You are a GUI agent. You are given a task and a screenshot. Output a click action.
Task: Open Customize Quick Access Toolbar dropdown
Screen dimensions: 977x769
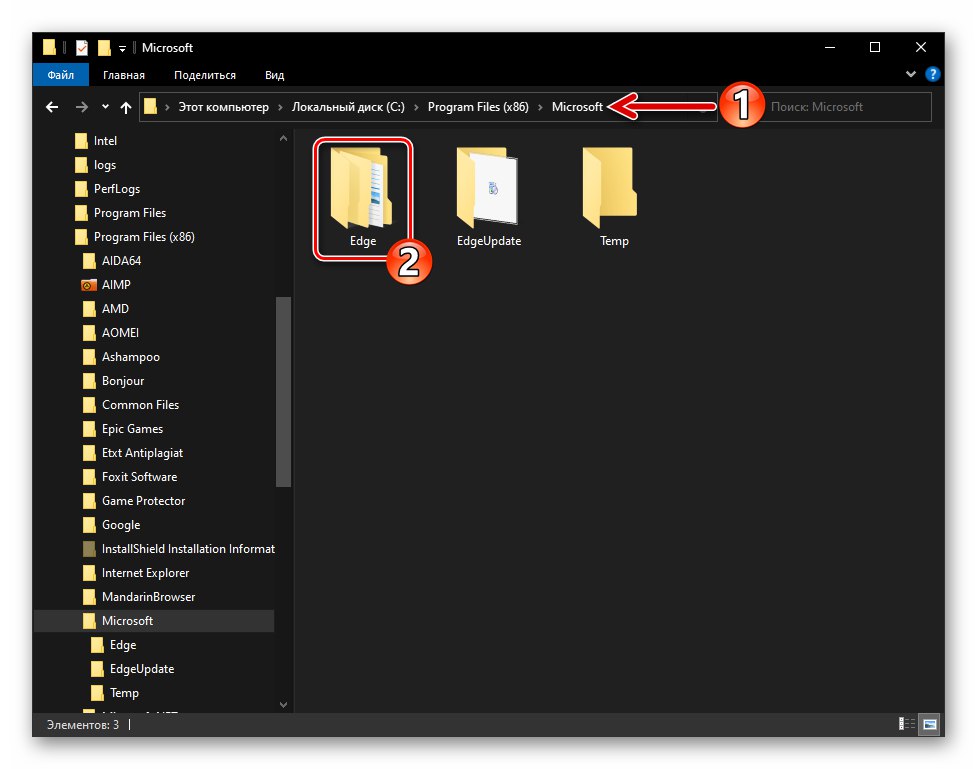coord(122,49)
